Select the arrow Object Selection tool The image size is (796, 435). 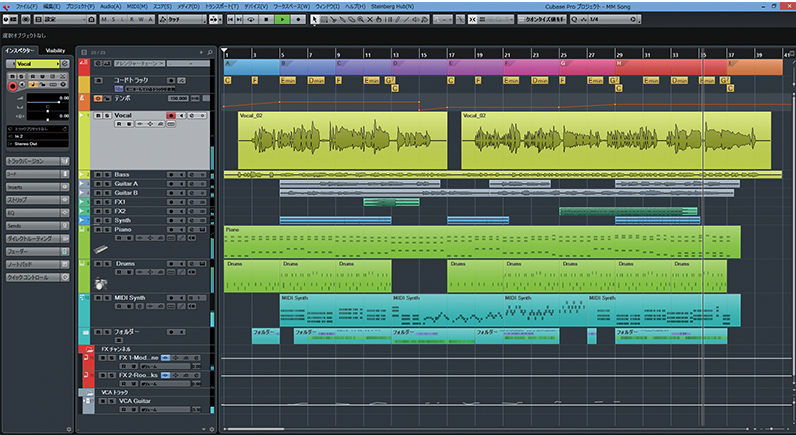(x=315, y=19)
